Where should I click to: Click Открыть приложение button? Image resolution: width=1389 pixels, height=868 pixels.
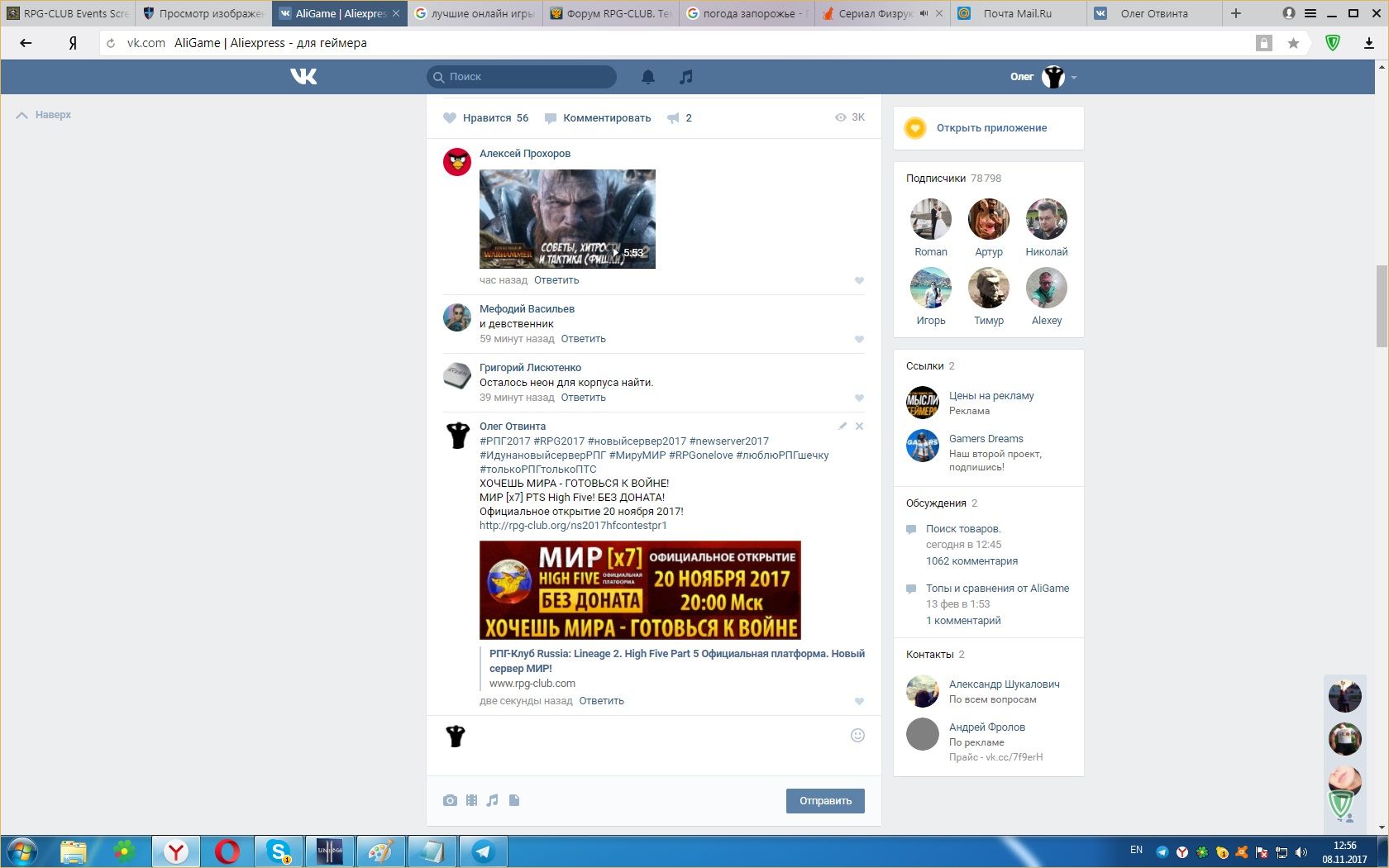989,128
